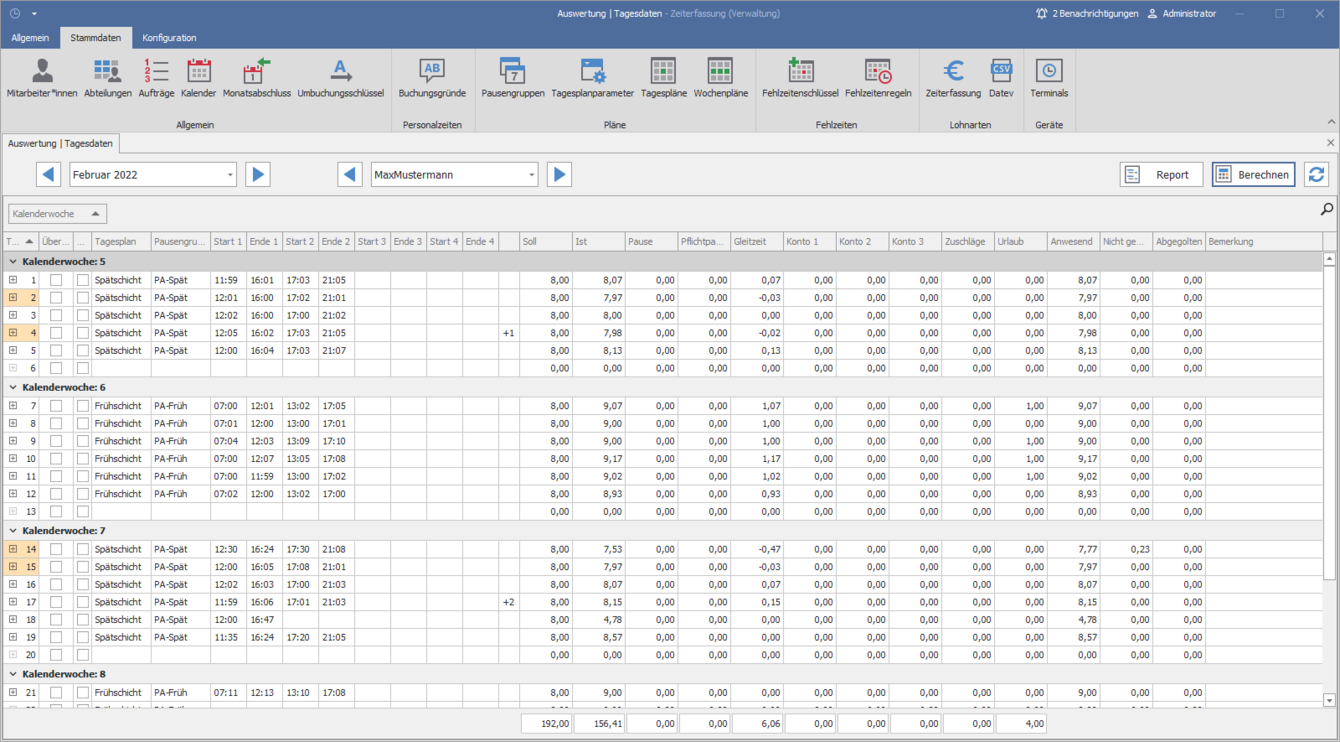The height and width of the screenshot is (742, 1340).
Task: Select the +2 marker in day 17 row
Action: click(509, 602)
